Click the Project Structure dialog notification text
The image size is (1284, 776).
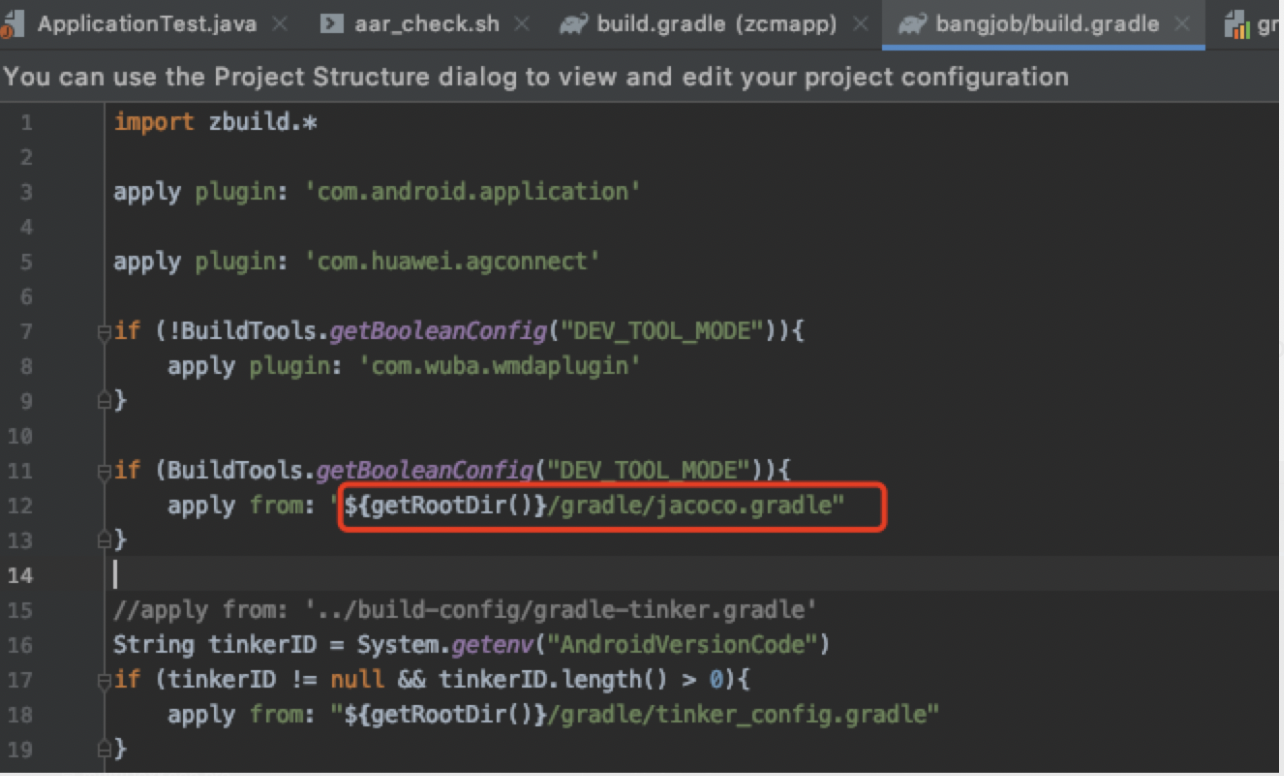tap(536, 76)
